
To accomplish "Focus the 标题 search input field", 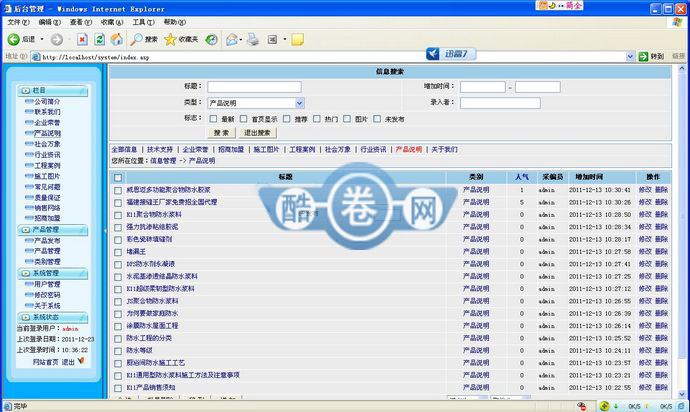I will tap(254, 86).
